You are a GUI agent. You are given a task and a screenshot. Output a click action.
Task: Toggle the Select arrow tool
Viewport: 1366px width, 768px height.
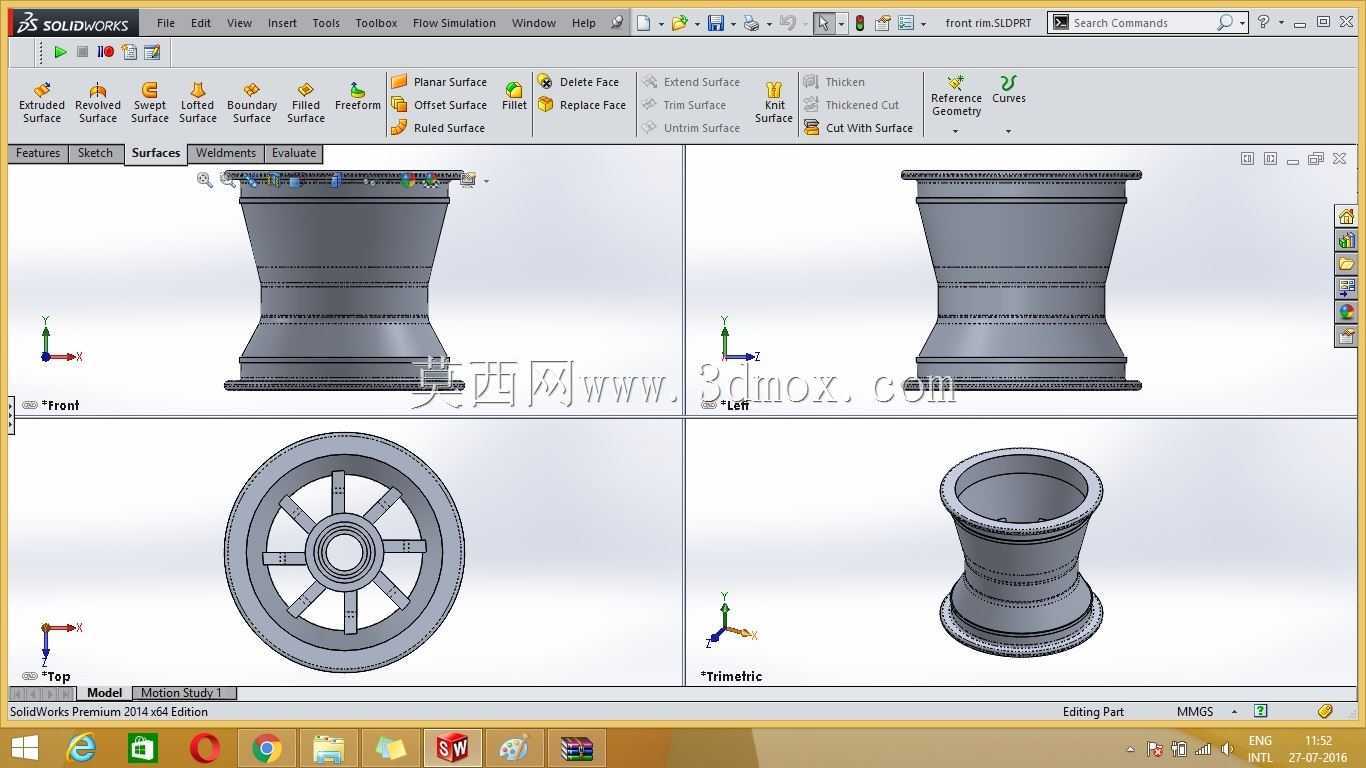(x=824, y=23)
